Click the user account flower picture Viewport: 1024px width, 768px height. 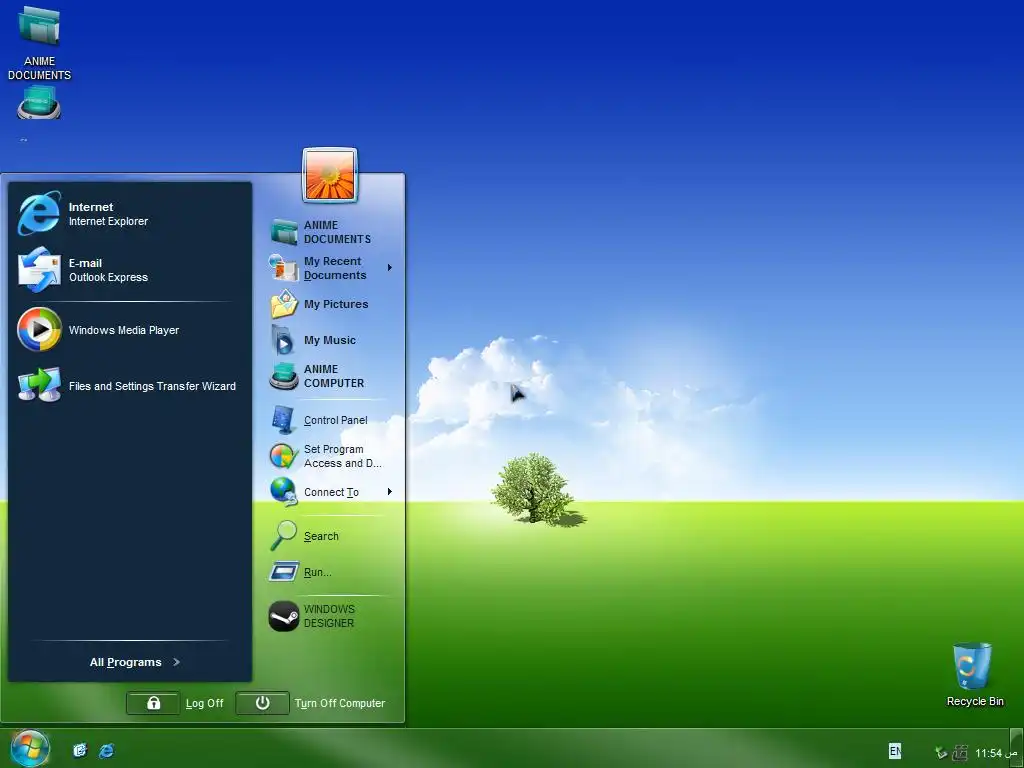(330, 175)
